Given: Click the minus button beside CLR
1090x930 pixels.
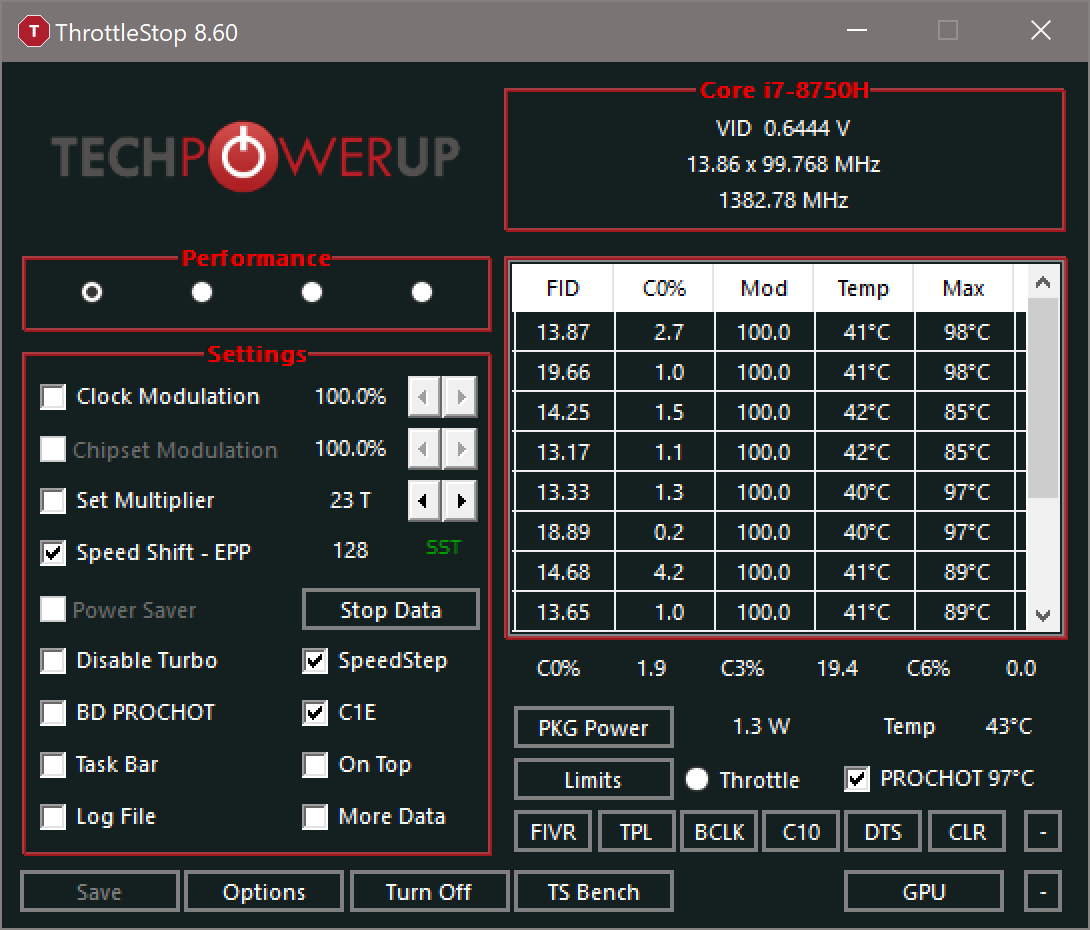Looking at the screenshot, I should pyautogui.click(x=1043, y=832).
